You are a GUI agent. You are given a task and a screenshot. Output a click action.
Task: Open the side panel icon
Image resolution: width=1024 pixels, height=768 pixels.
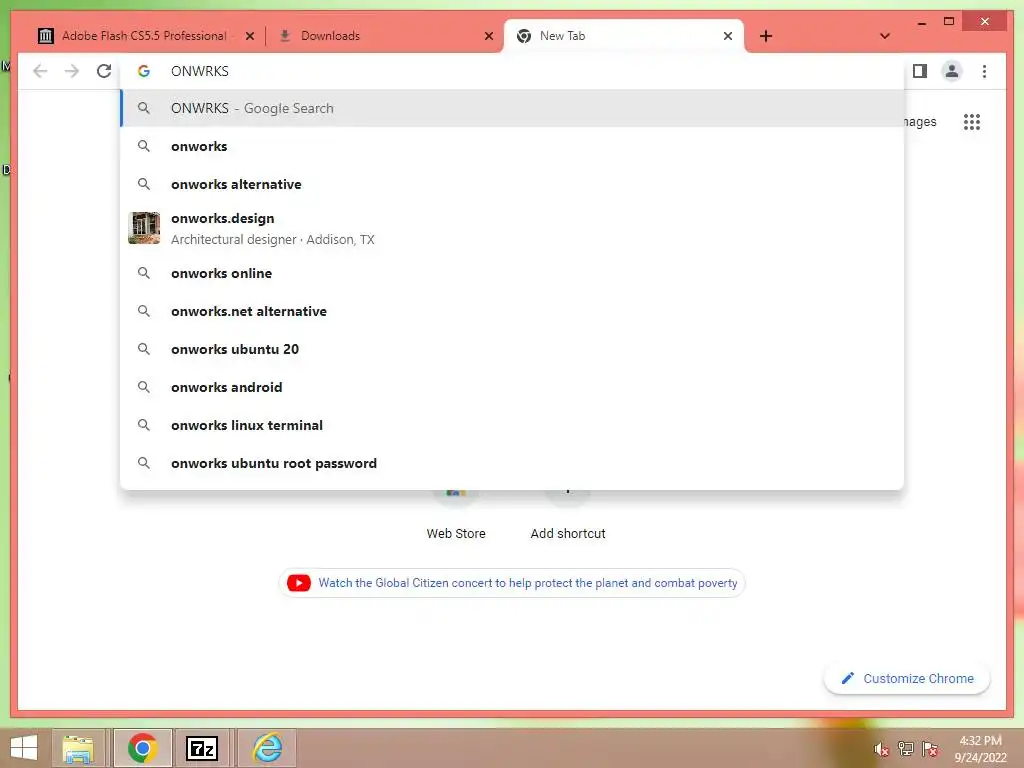click(920, 71)
